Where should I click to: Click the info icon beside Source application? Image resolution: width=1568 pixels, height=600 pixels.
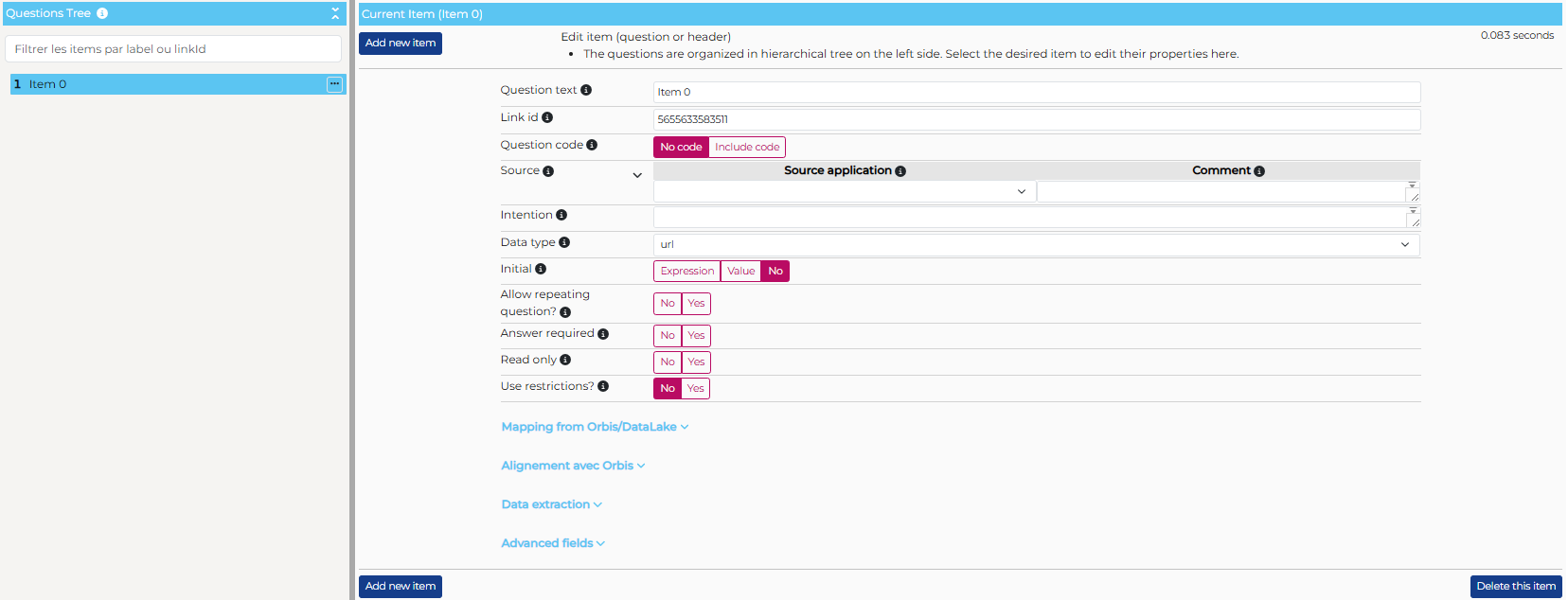(900, 171)
